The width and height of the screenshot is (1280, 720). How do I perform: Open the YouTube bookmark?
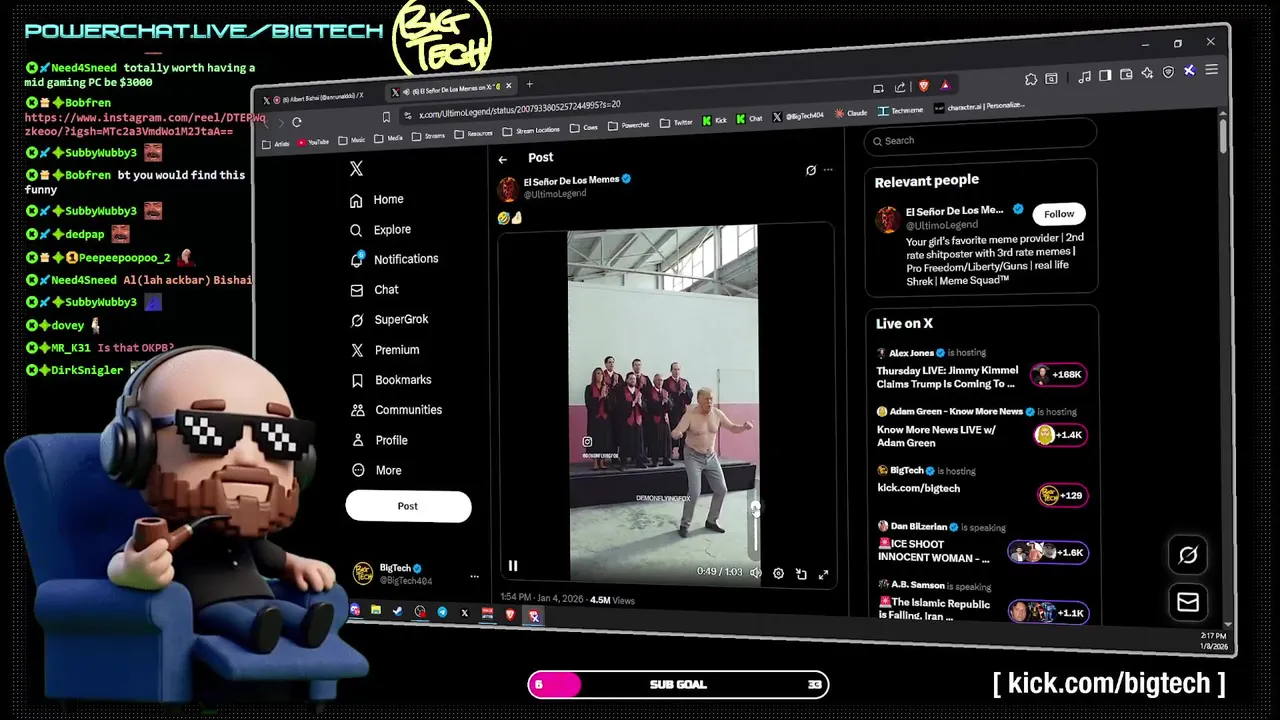pyautogui.click(x=313, y=143)
